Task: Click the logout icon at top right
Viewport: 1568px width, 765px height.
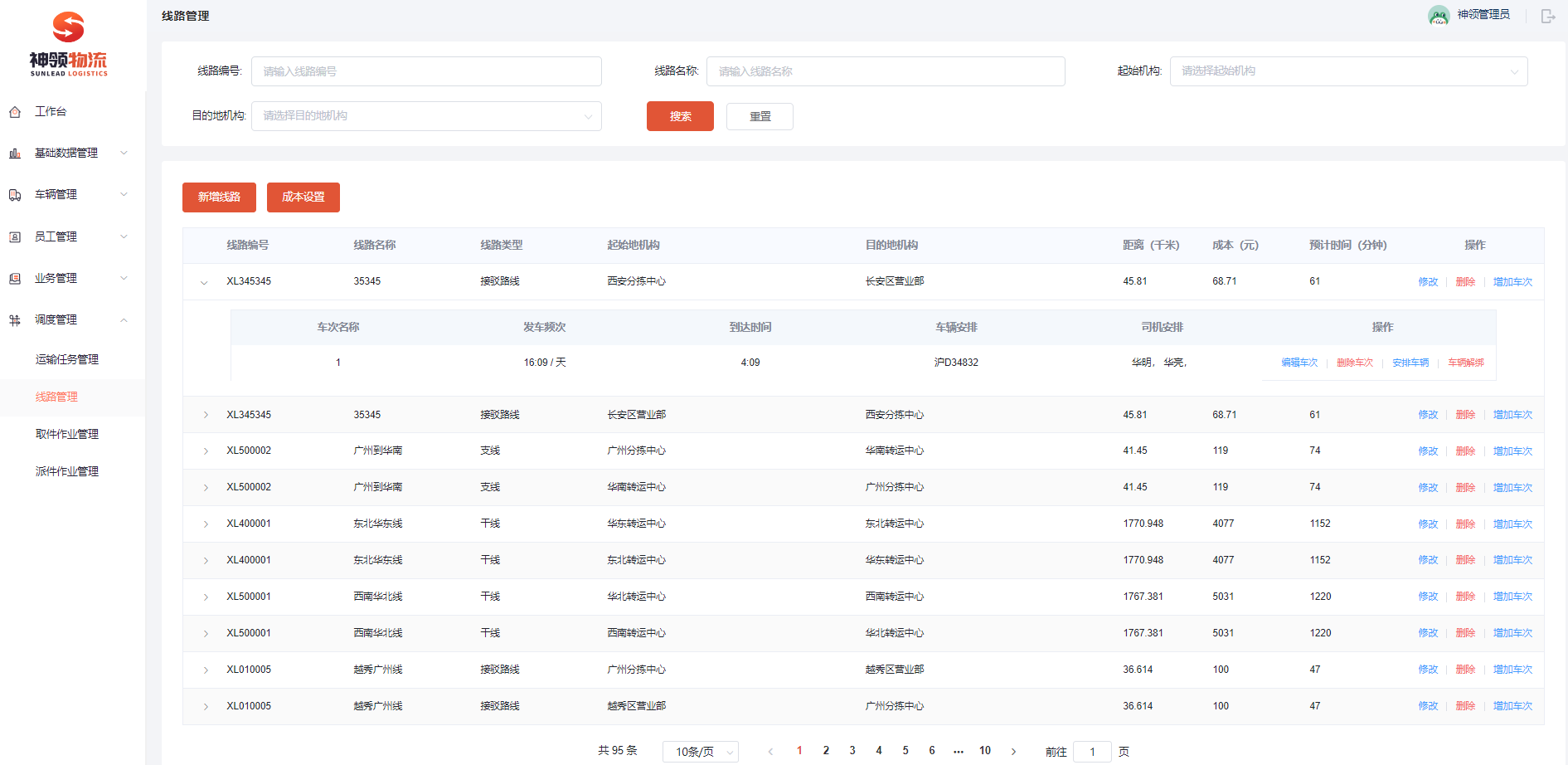Action: pyautogui.click(x=1547, y=16)
